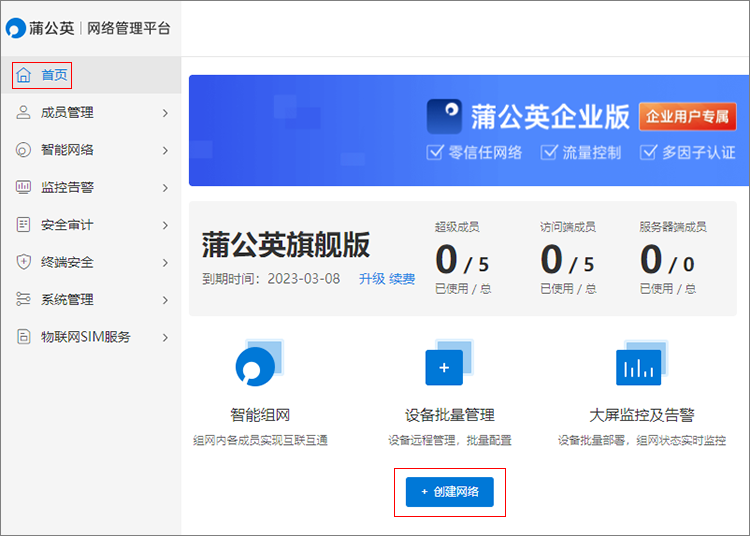Open the 安全审计 menu item

click(91, 225)
